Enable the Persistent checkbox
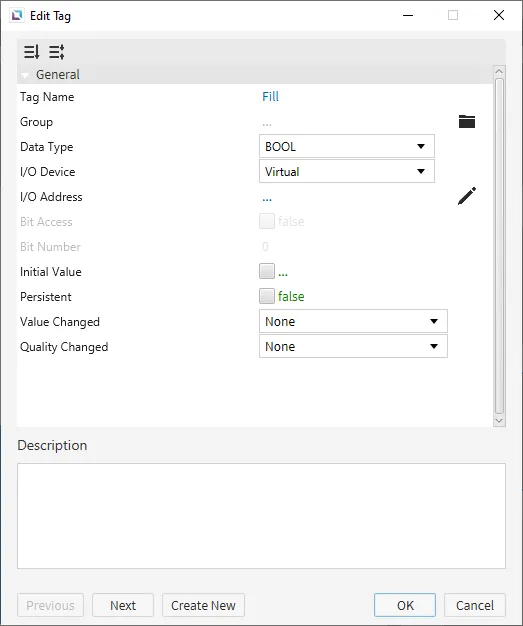 pos(267,296)
